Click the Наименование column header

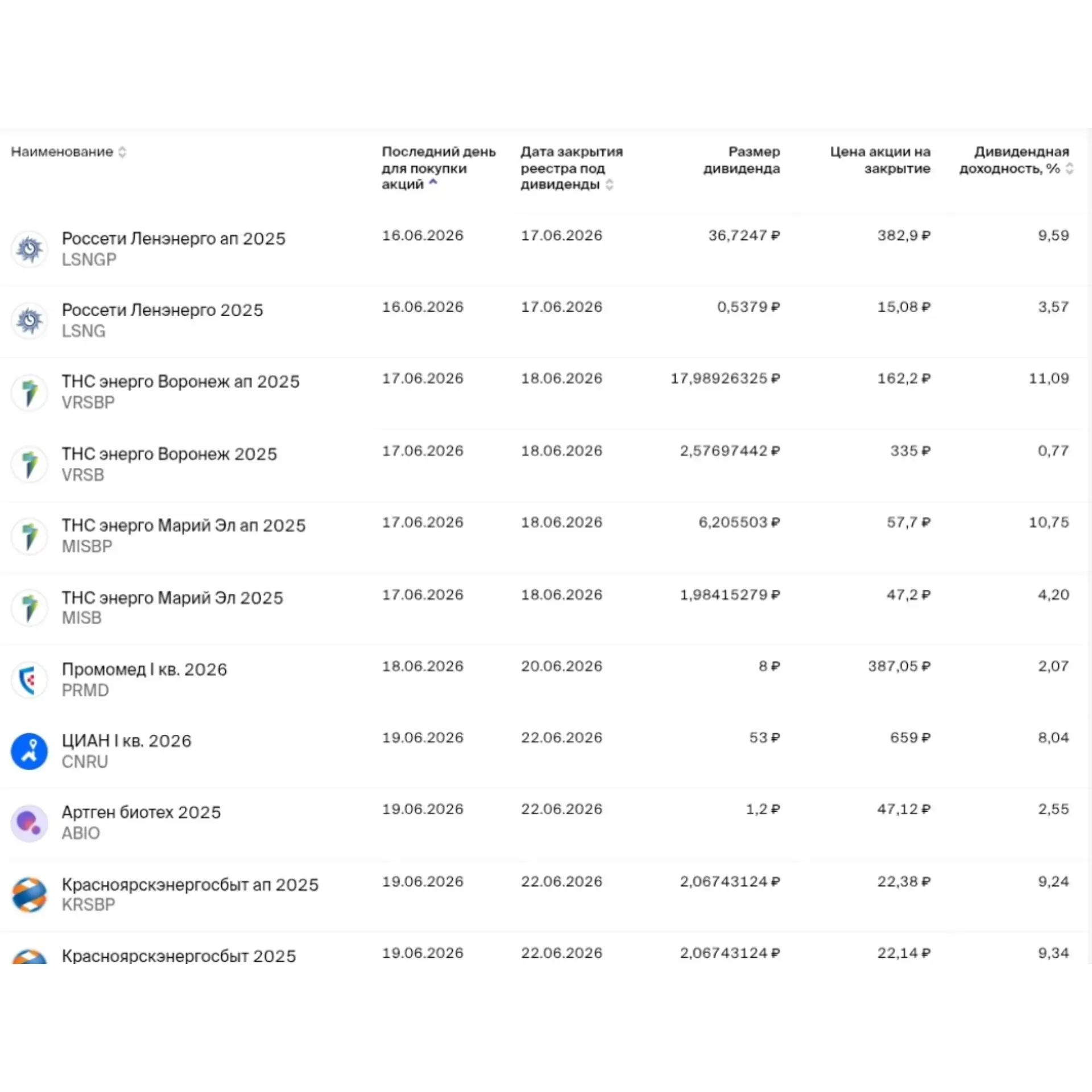62,152
